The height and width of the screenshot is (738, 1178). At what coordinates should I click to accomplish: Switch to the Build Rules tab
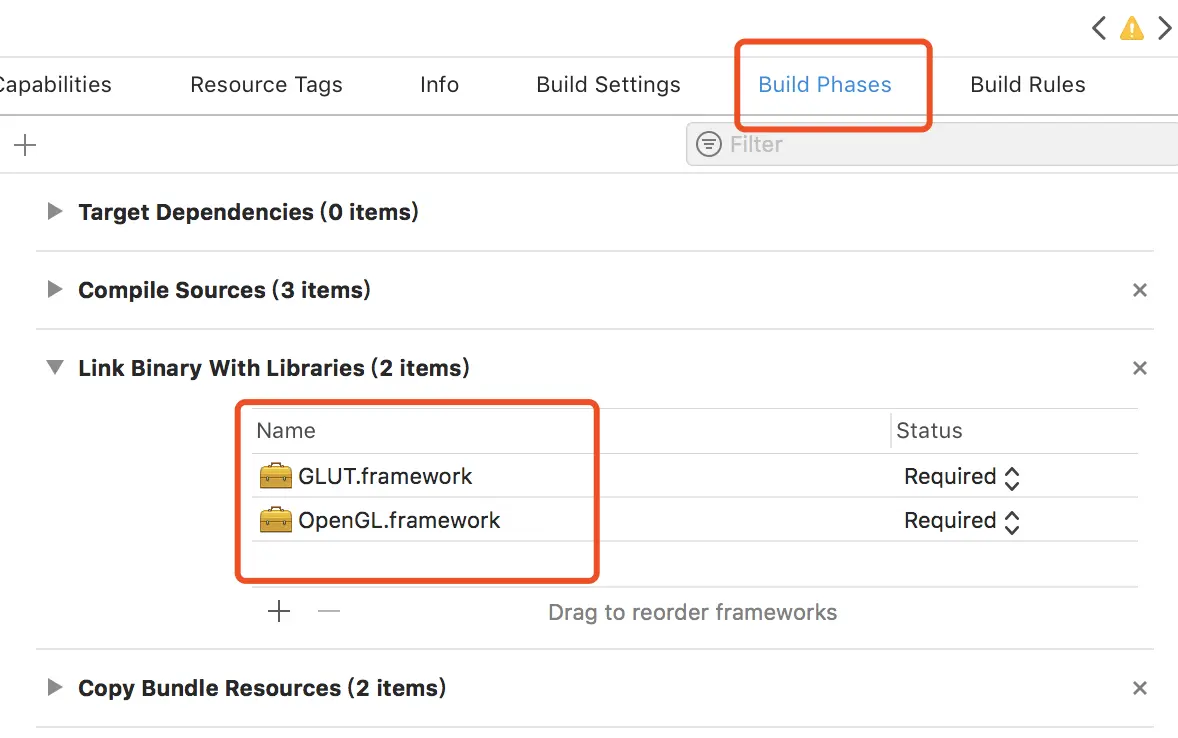(1027, 85)
